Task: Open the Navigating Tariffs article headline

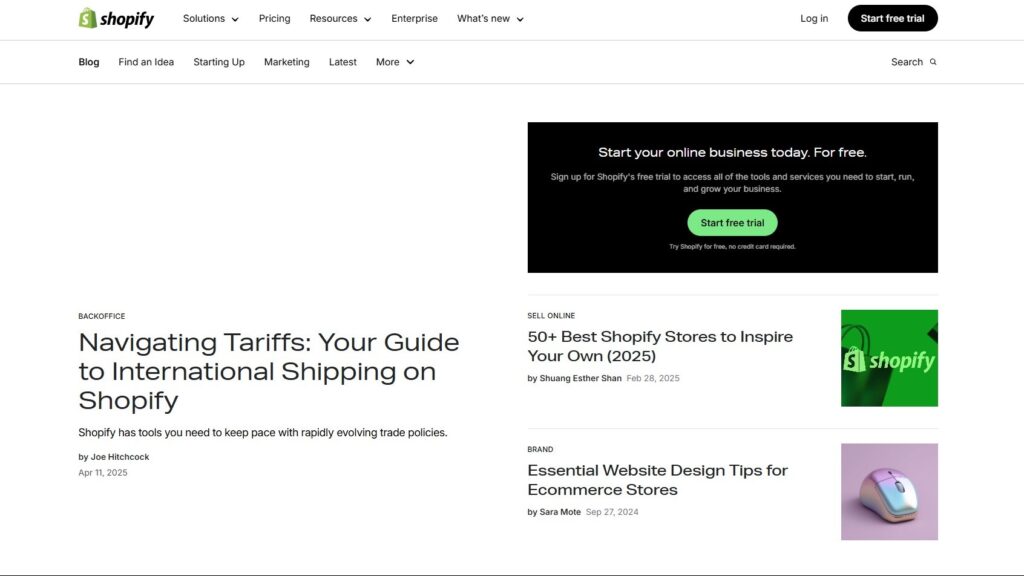Action: coord(269,371)
